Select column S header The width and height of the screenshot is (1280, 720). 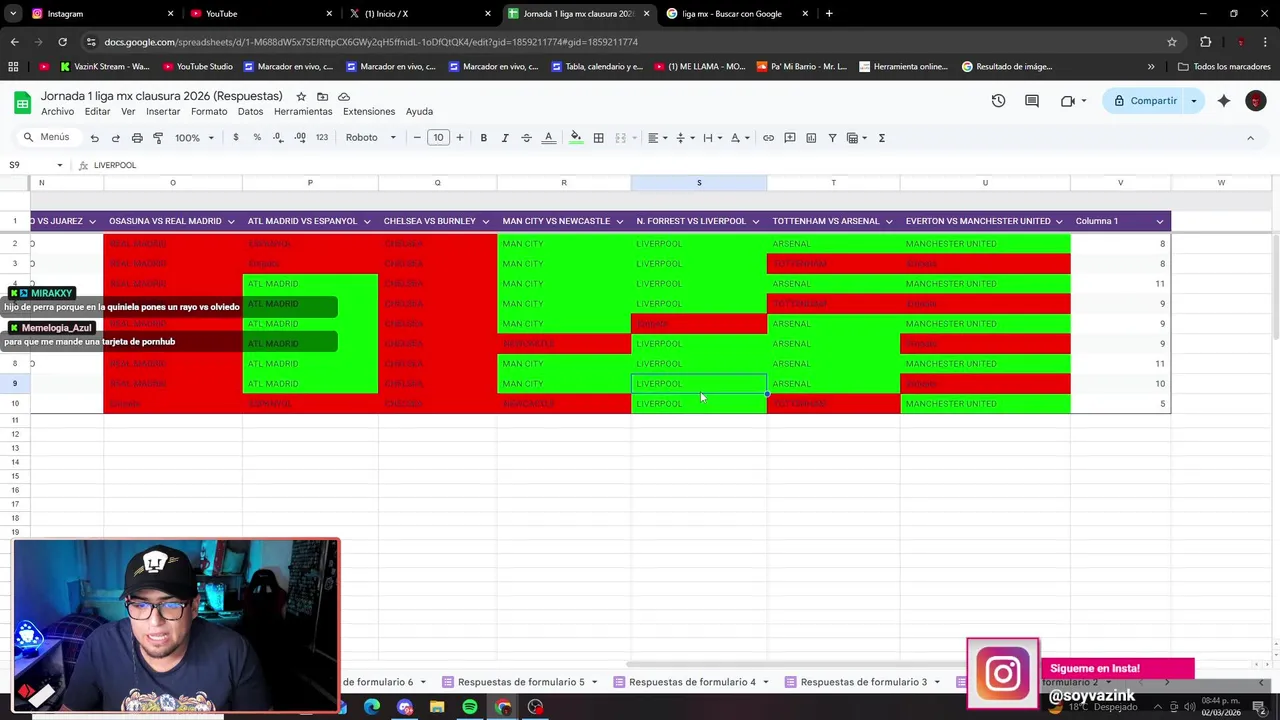click(699, 183)
